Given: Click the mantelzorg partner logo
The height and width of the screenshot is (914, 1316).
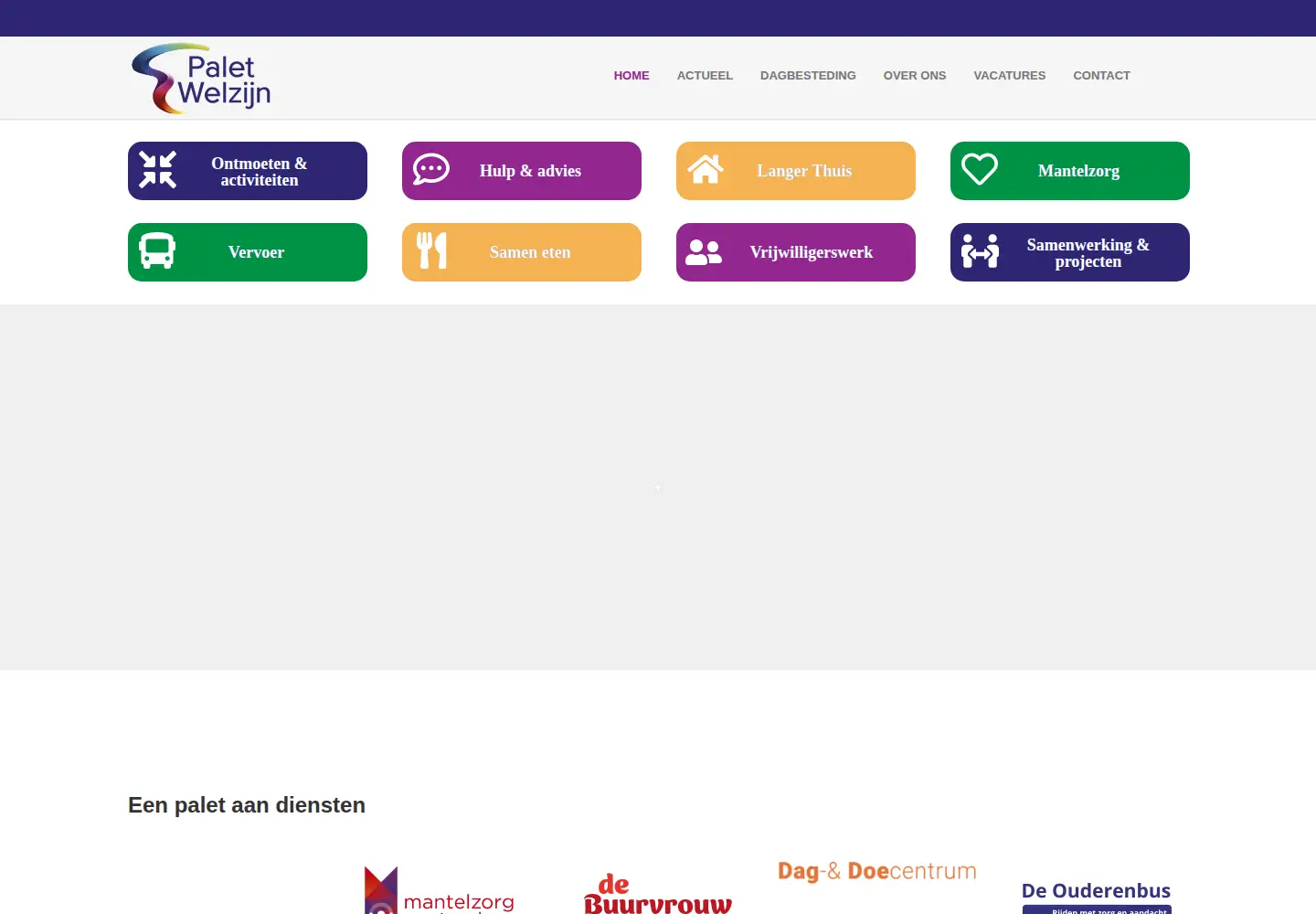Looking at the screenshot, I should (439, 891).
